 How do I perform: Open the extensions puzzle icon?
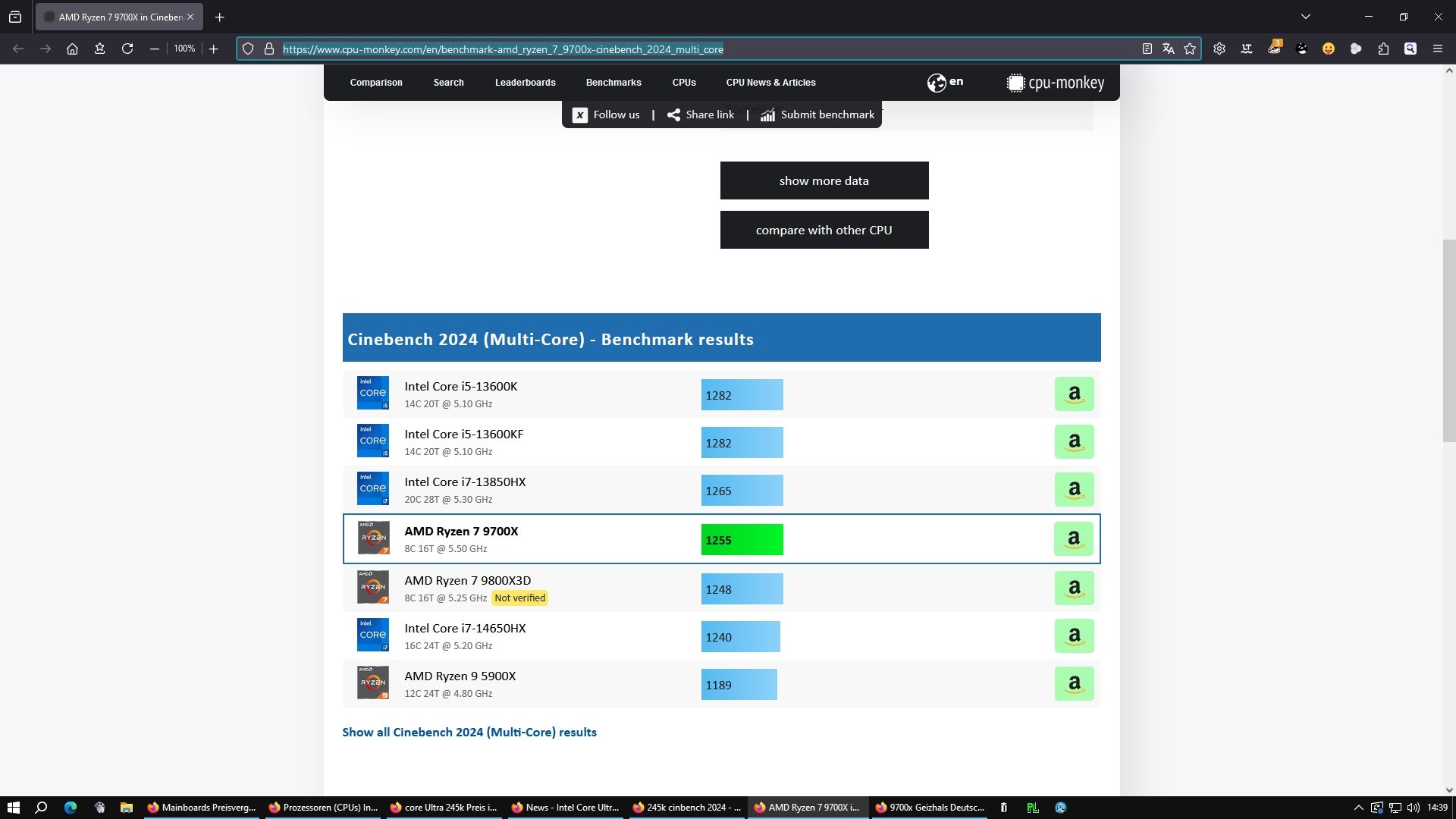(1383, 49)
